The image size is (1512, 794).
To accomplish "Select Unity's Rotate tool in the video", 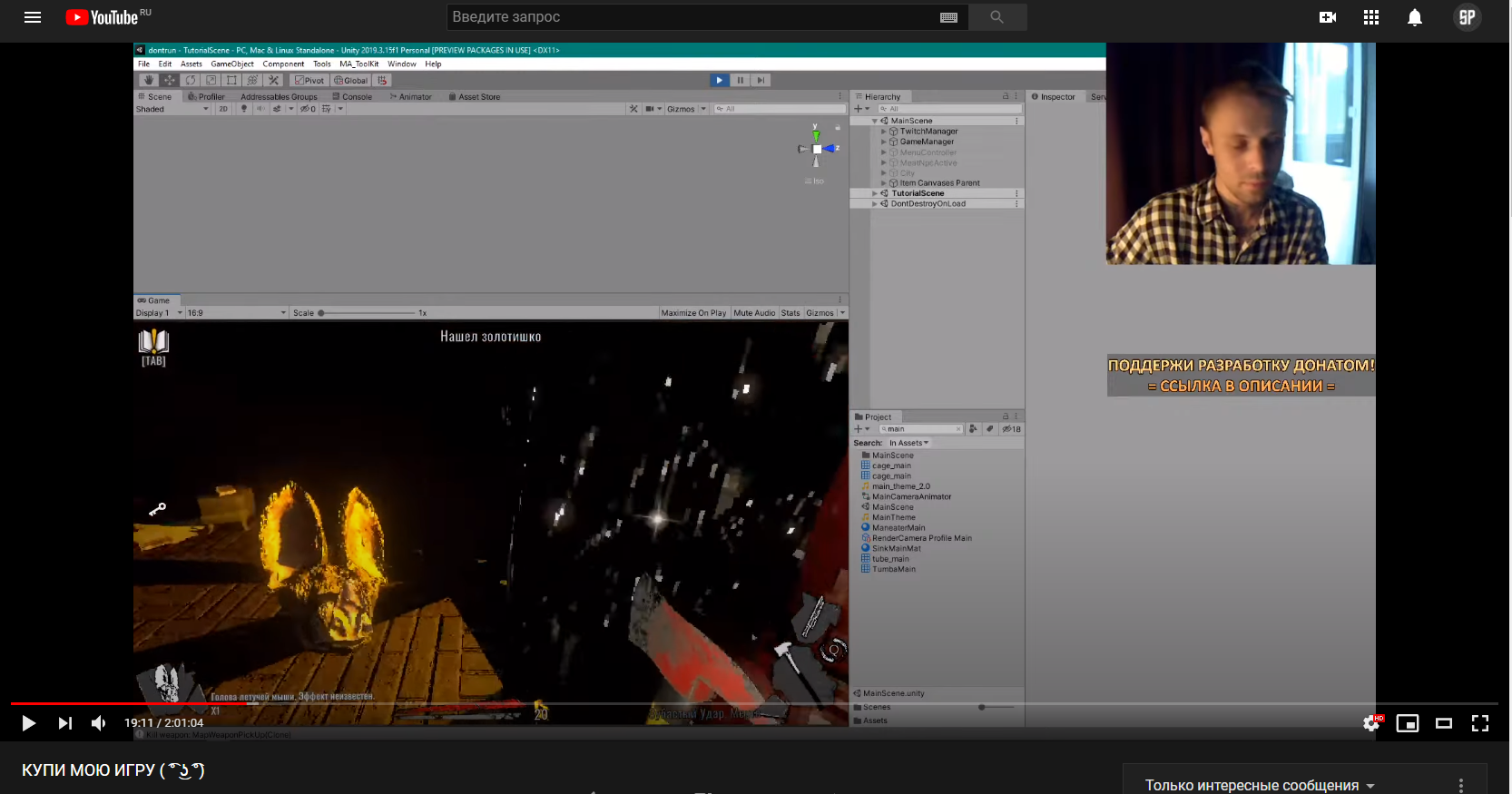I will click(191, 80).
